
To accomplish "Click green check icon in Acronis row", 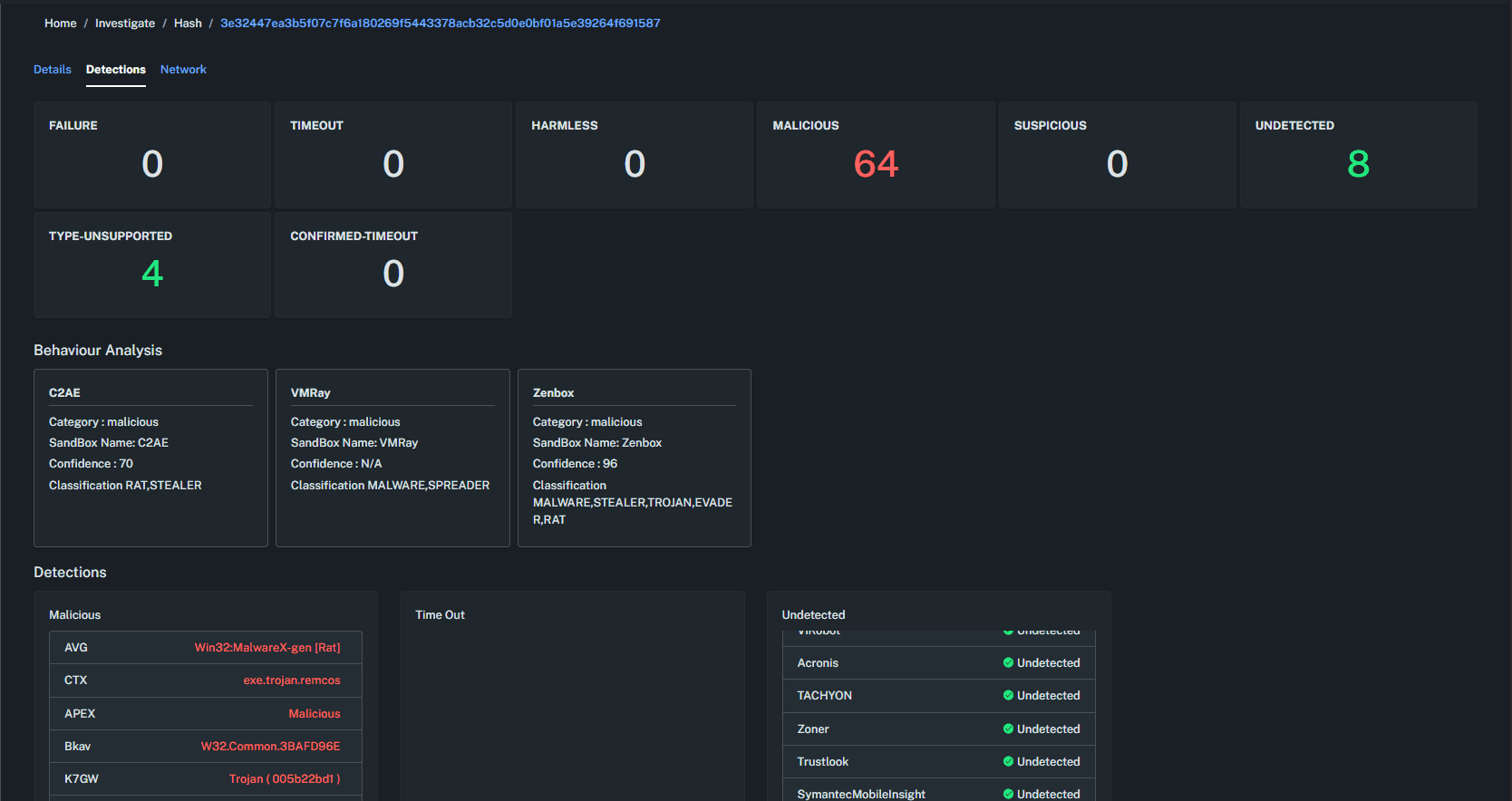I will point(1008,663).
